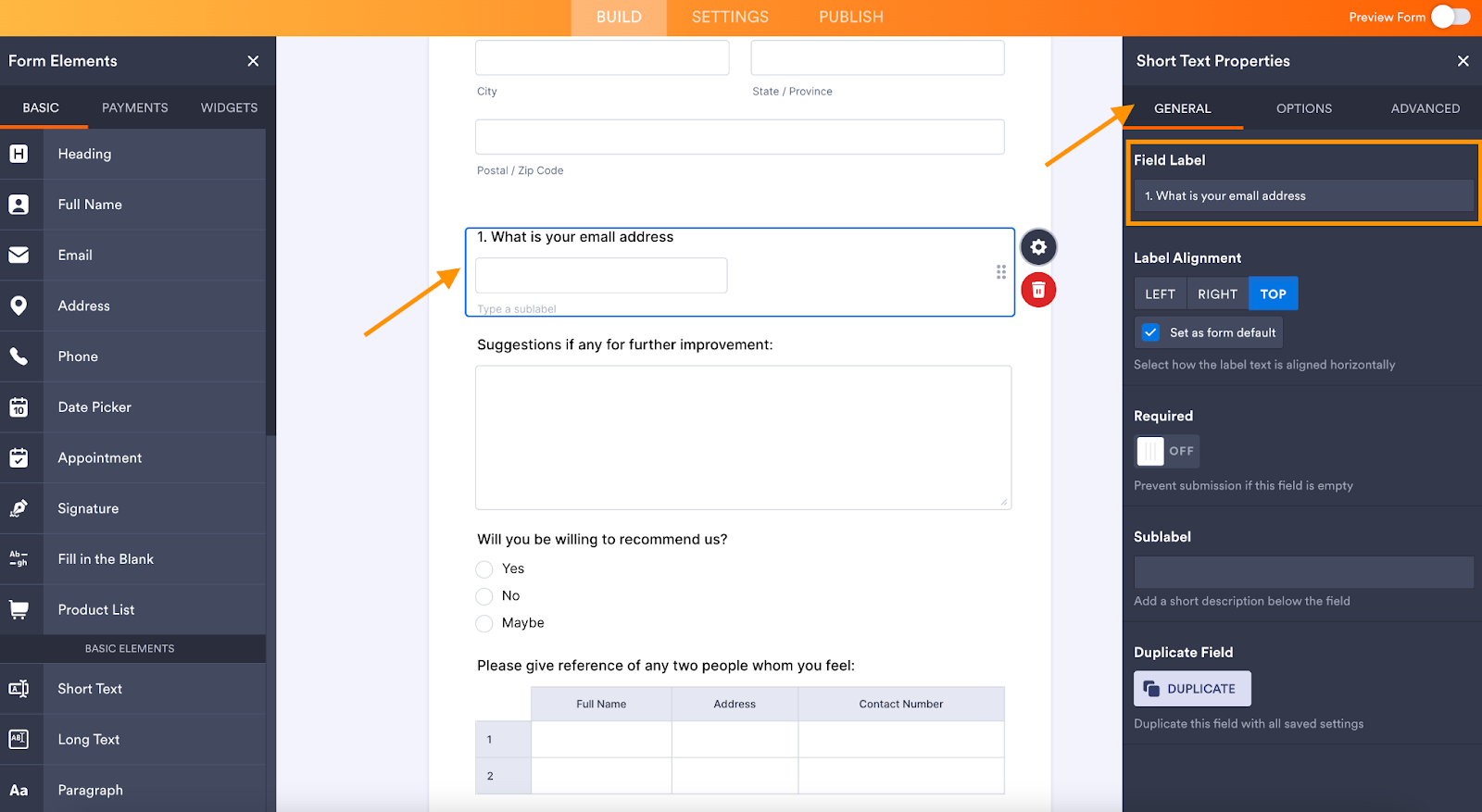Close the Short Text Properties panel
Screen dimensions: 1482x812
click(1463, 61)
